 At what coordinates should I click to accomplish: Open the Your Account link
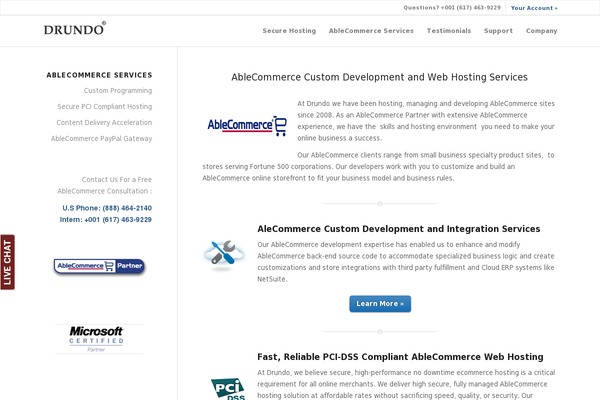(x=534, y=8)
